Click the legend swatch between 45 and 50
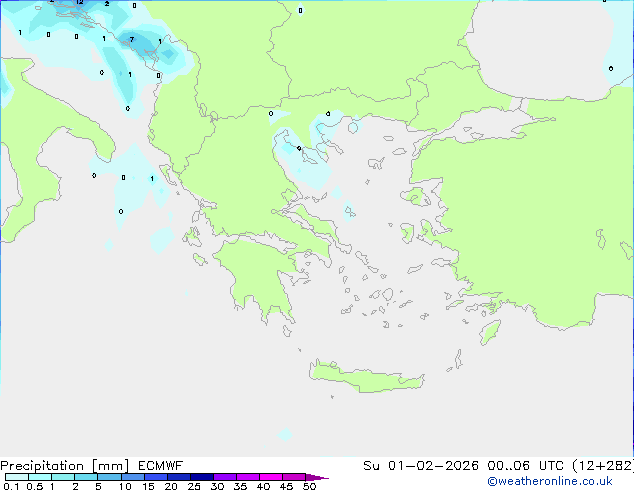This screenshot has height=490, width=634. click(294, 477)
